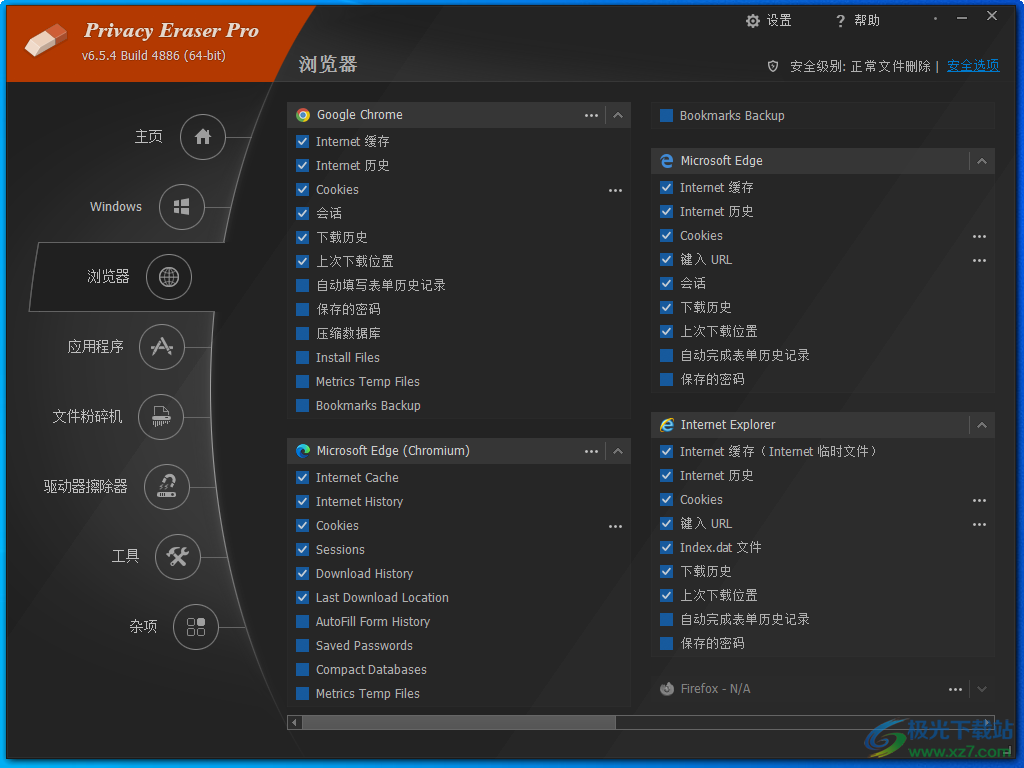Open the 设置 (Settings) menu

pos(768,20)
